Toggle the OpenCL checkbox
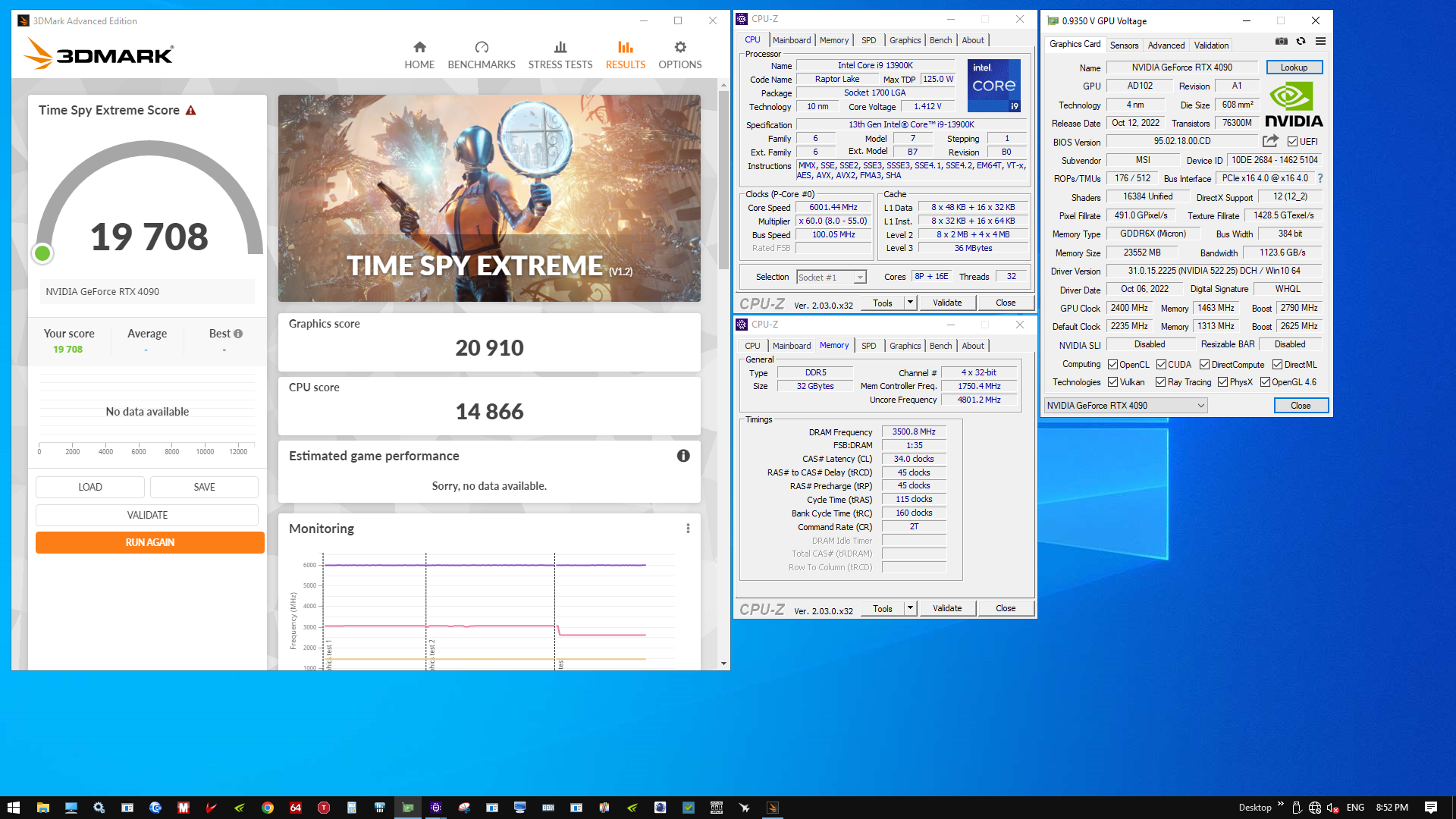Screen dimensions: 1456x819 1112,365
